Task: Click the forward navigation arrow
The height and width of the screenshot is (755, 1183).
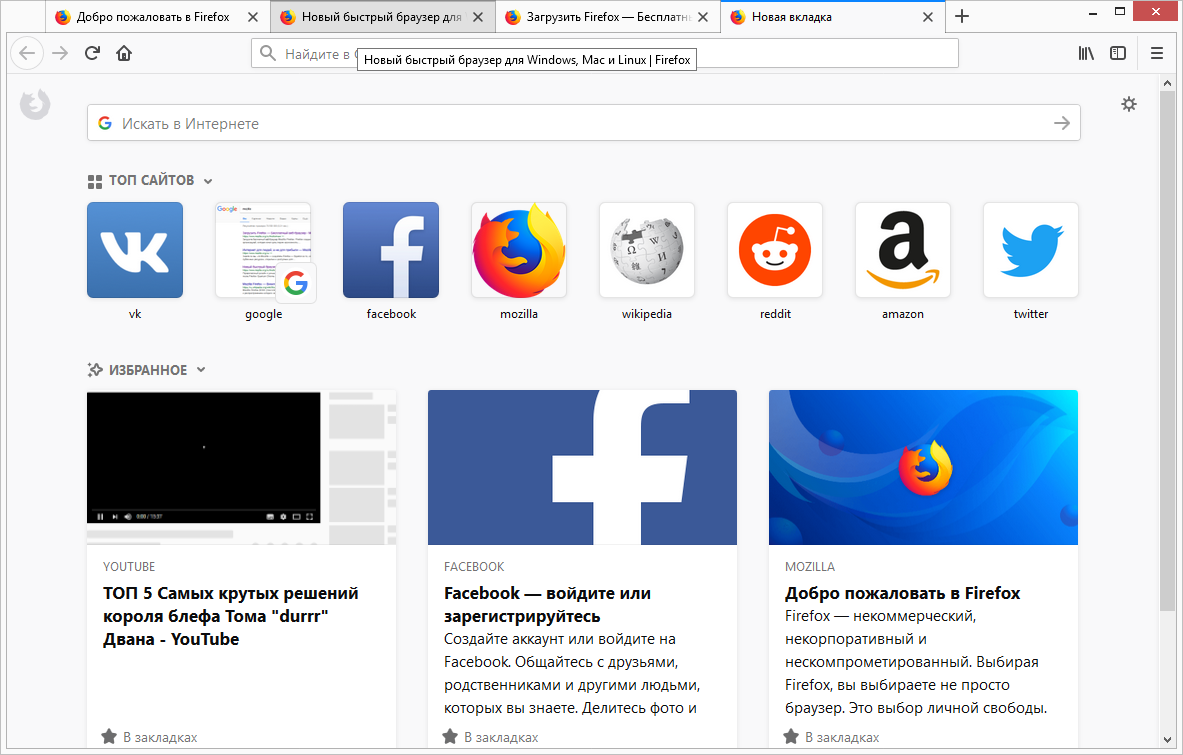Action: coord(60,53)
